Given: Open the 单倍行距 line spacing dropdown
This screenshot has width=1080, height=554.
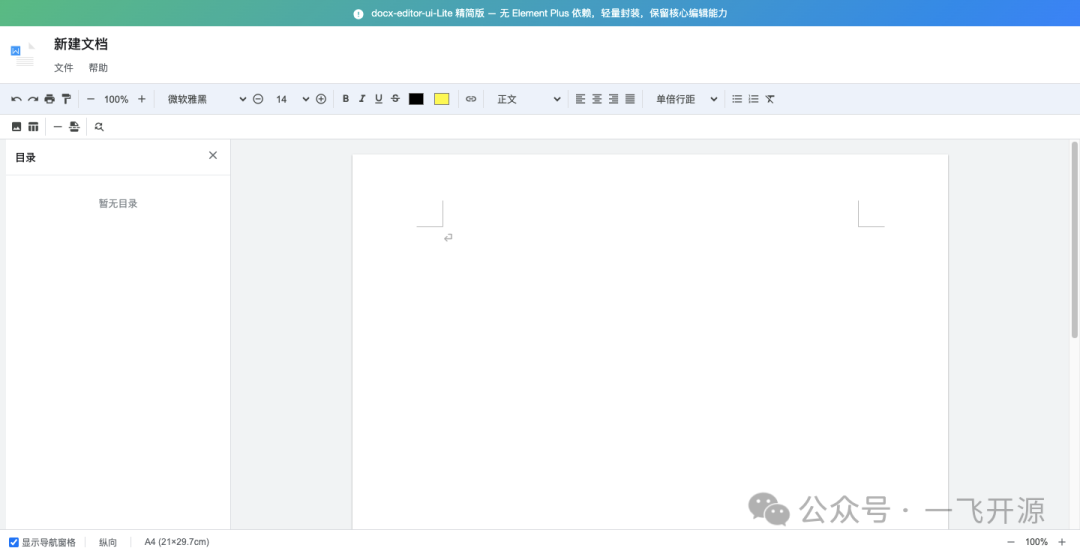Looking at the screenshot, I should click(686, 99).
